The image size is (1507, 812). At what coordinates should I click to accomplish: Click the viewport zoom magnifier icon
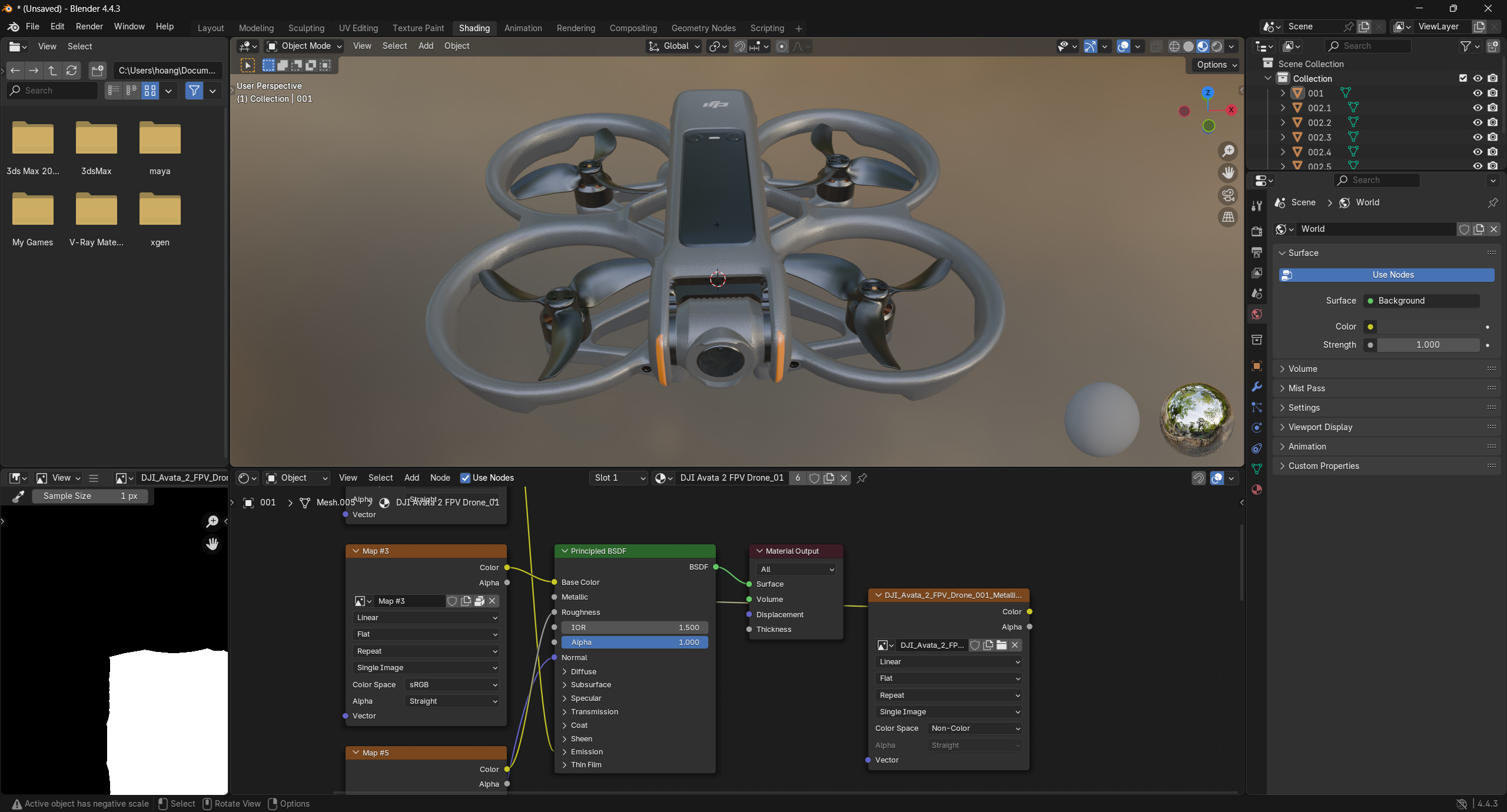[1228, 151]
